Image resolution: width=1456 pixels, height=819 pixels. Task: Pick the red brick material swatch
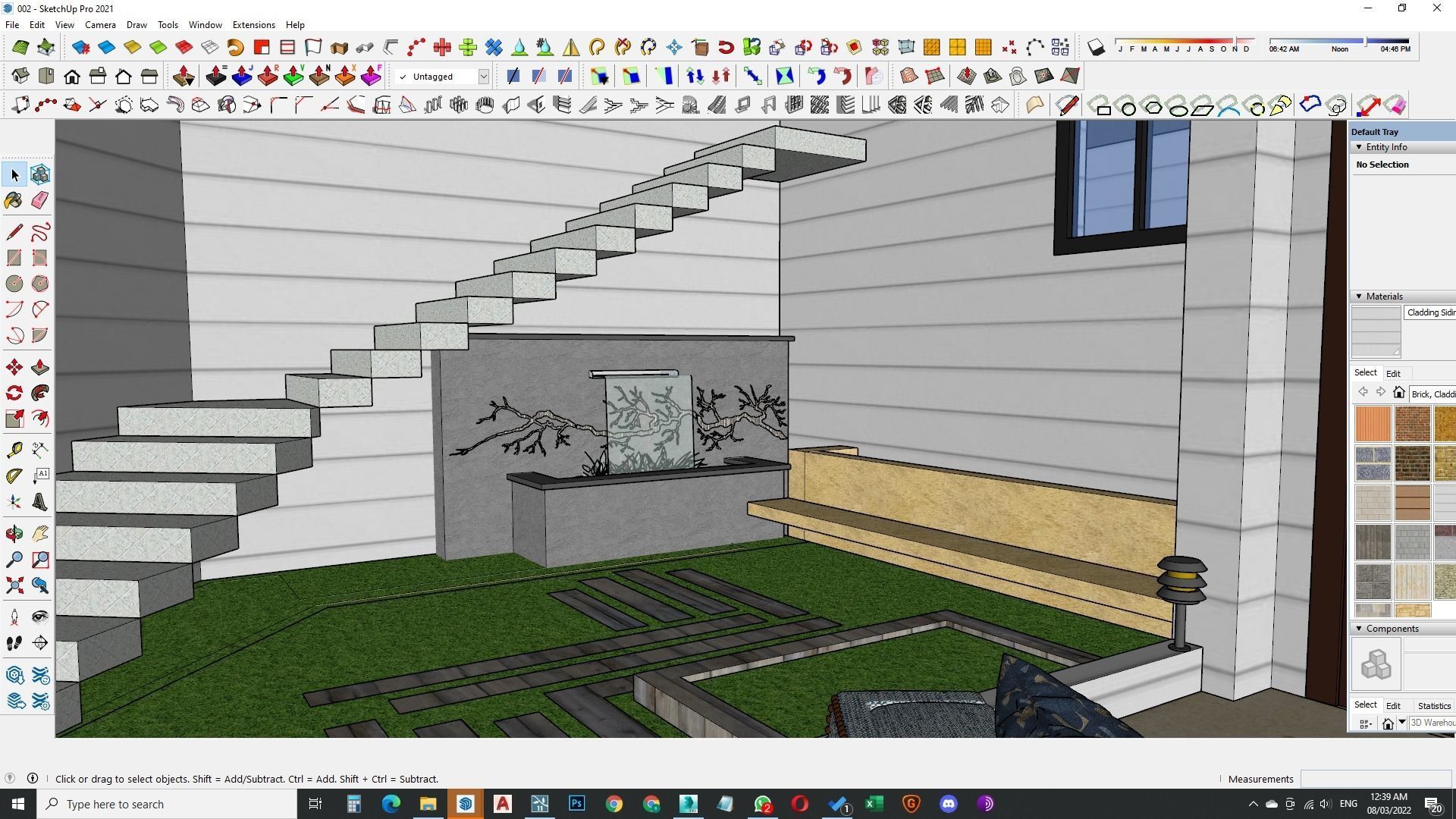pos(1412,424)
